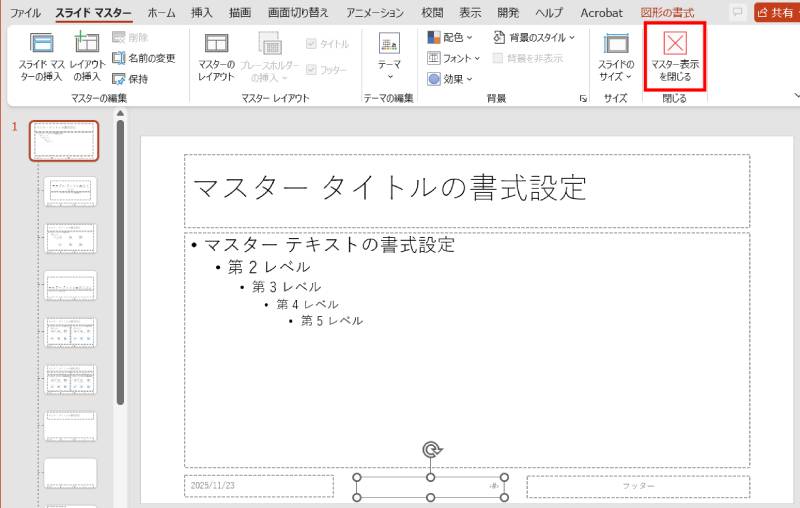800x508 pixels.
Task: Click top-left sizing handle of selected placeholder
Action: pyautogui.click(x=357, y=477)
